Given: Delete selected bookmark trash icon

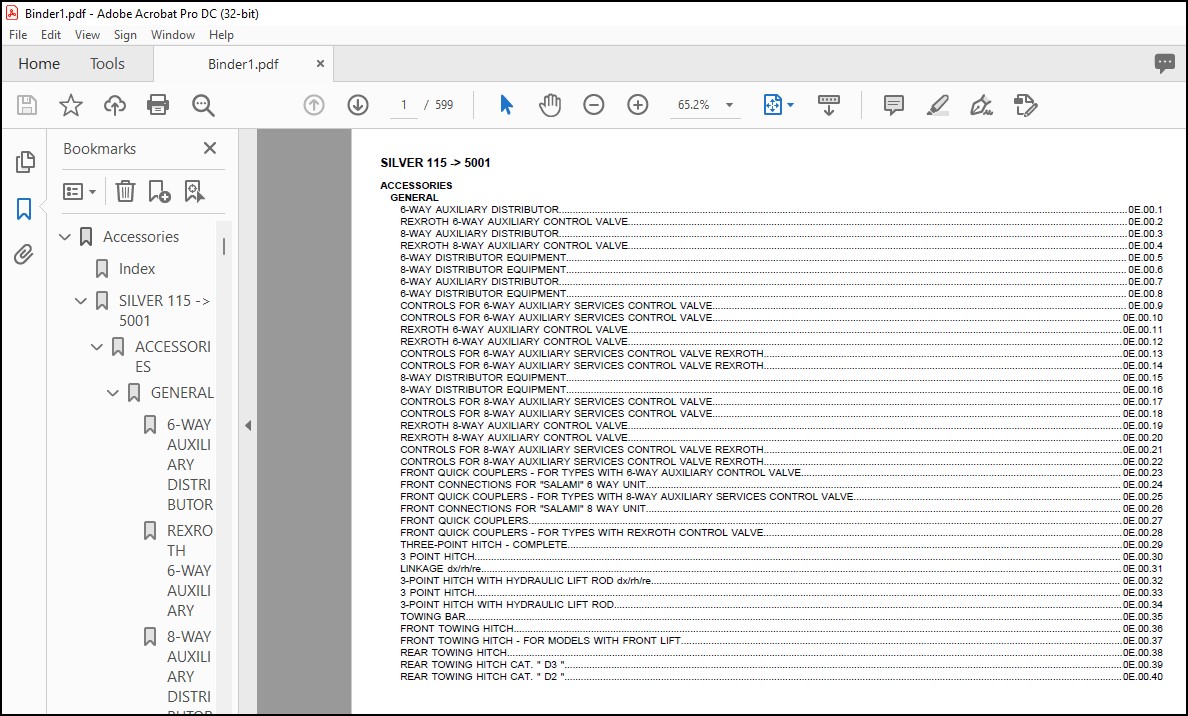Looking at the screenshot, I should tap(125, 191).
